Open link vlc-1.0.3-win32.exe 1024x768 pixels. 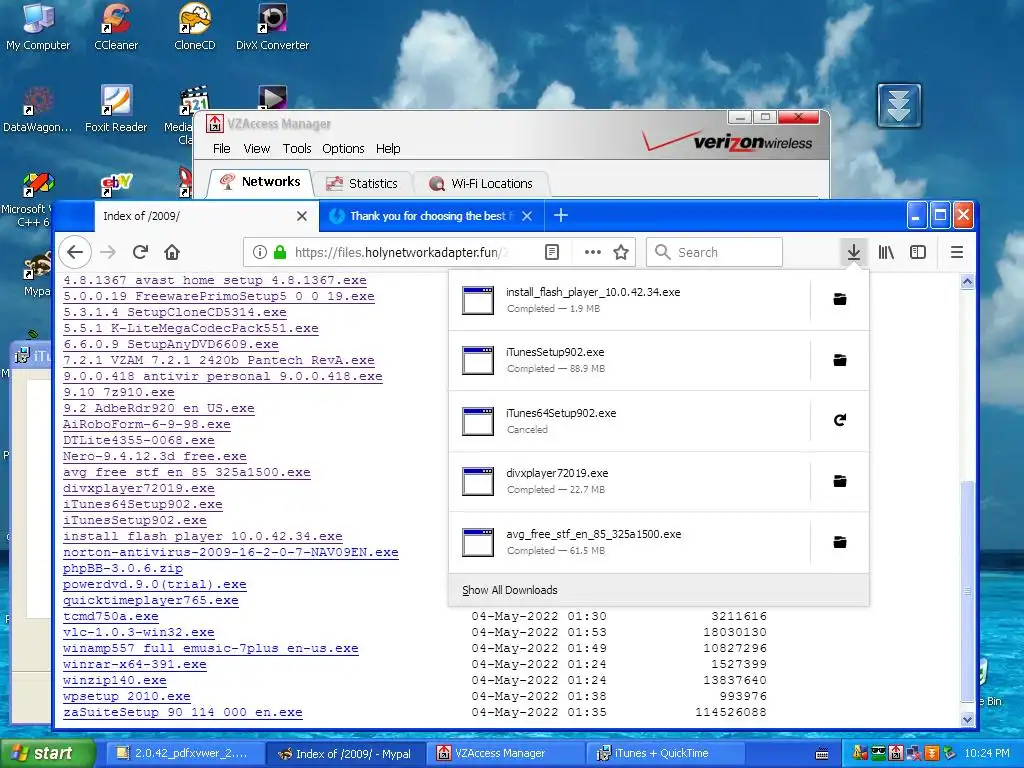[x=138, y=632]
